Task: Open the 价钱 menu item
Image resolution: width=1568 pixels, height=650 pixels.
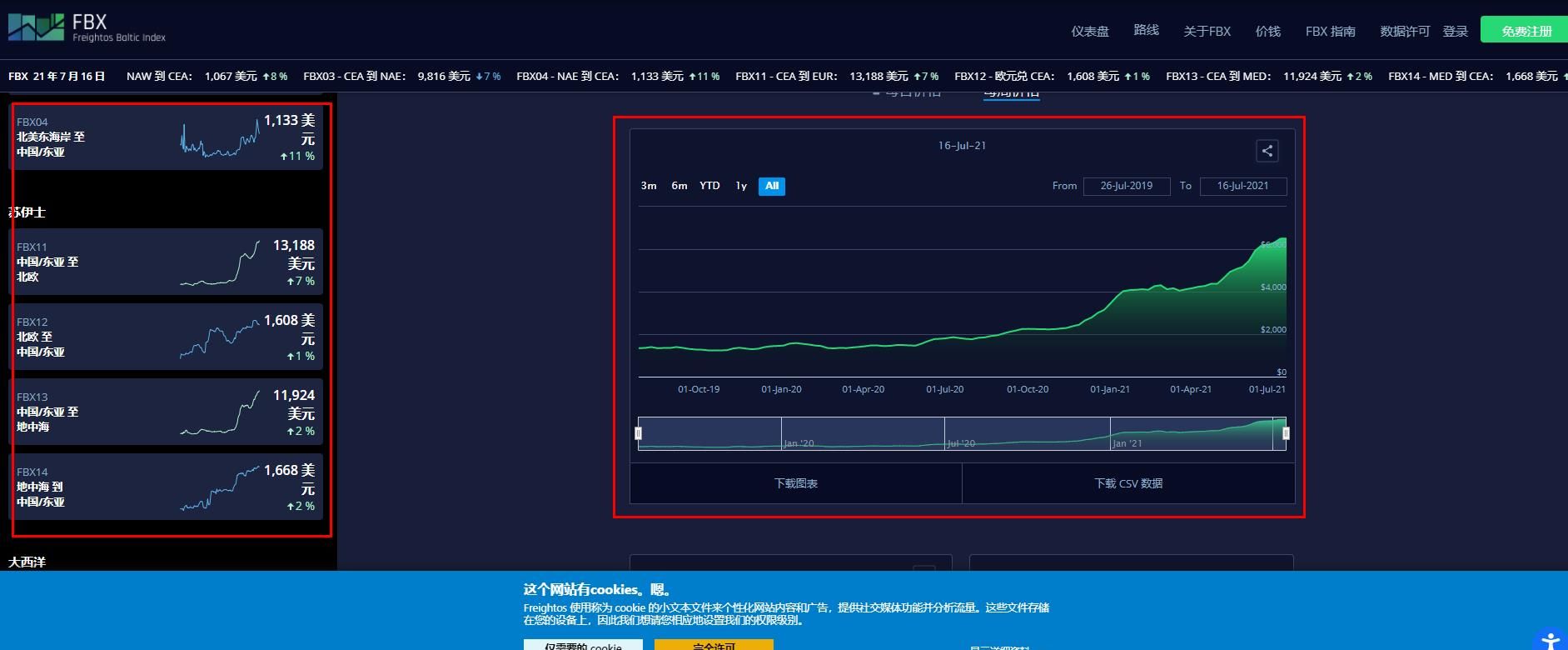Action: (x=1267, y=31)
